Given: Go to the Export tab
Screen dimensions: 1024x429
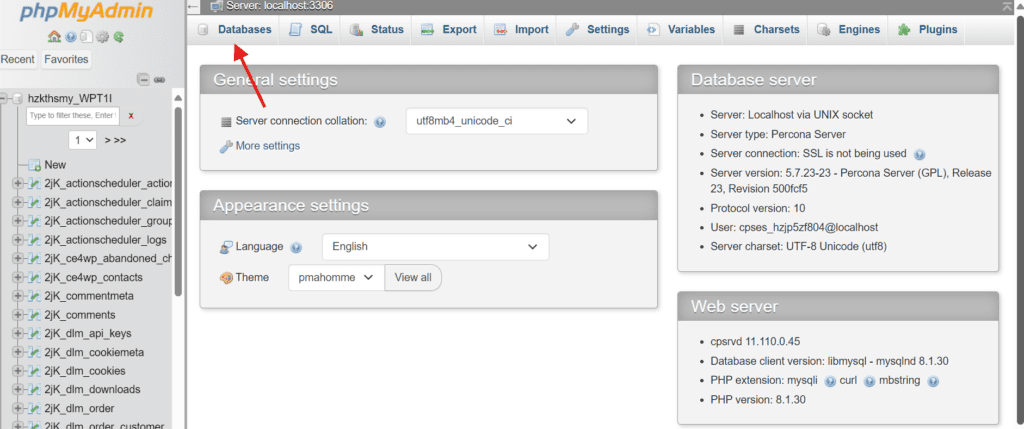Looking at the screenshot, I should pyautogui.click(x=448, y=29).
